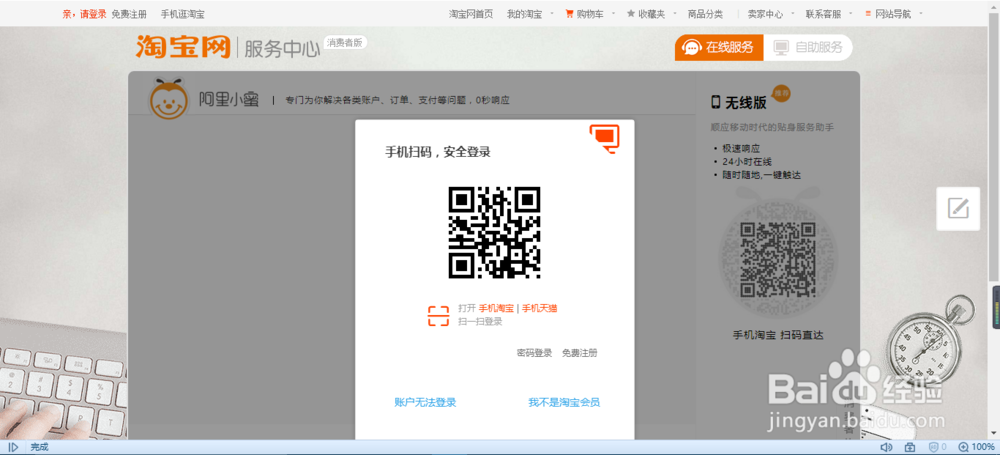Click the orange 网站导航 list icon
1000x455 pixels.
[x=868, y=13]
